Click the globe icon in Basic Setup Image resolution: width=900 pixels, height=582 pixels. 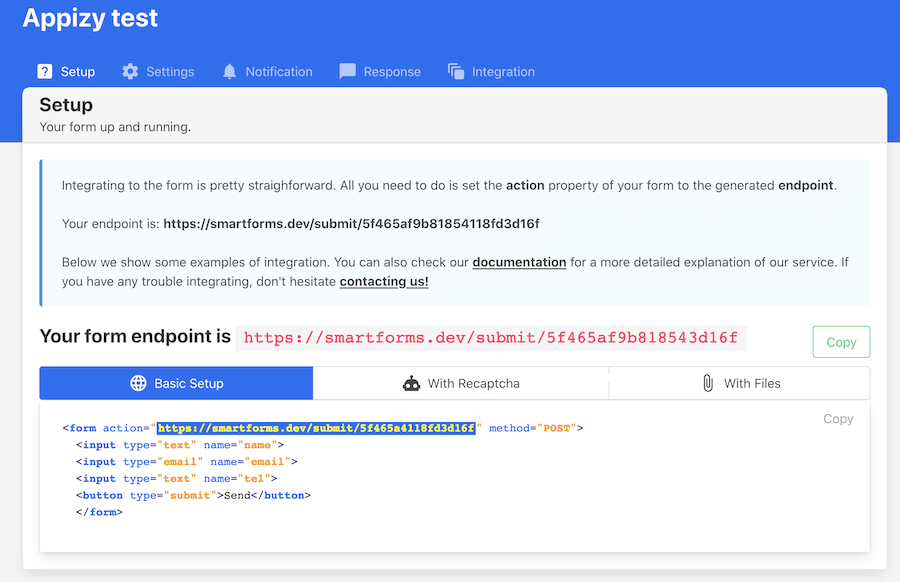pyautogui.click(x=138, y=383)
